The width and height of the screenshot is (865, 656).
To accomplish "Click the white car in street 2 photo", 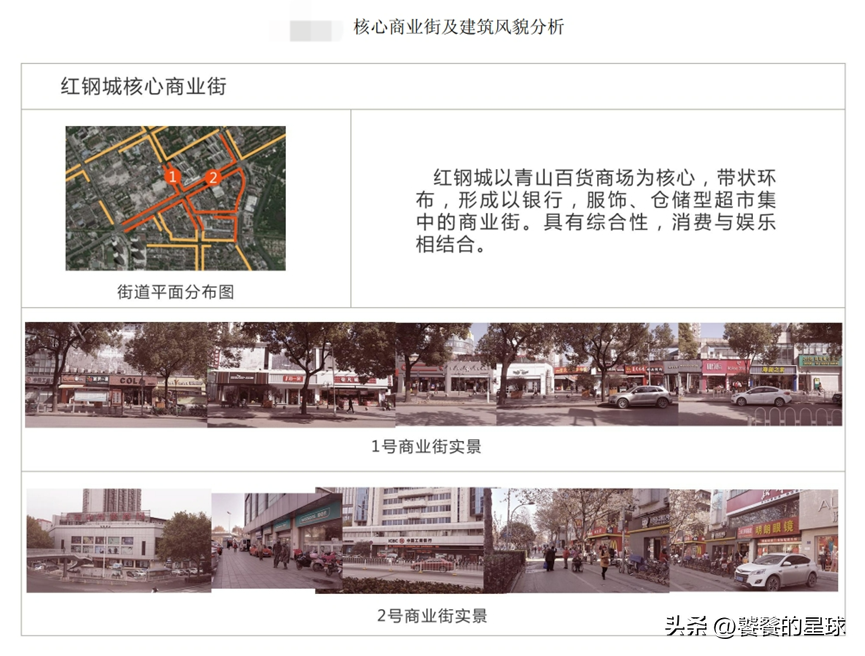I will point(776,571).
